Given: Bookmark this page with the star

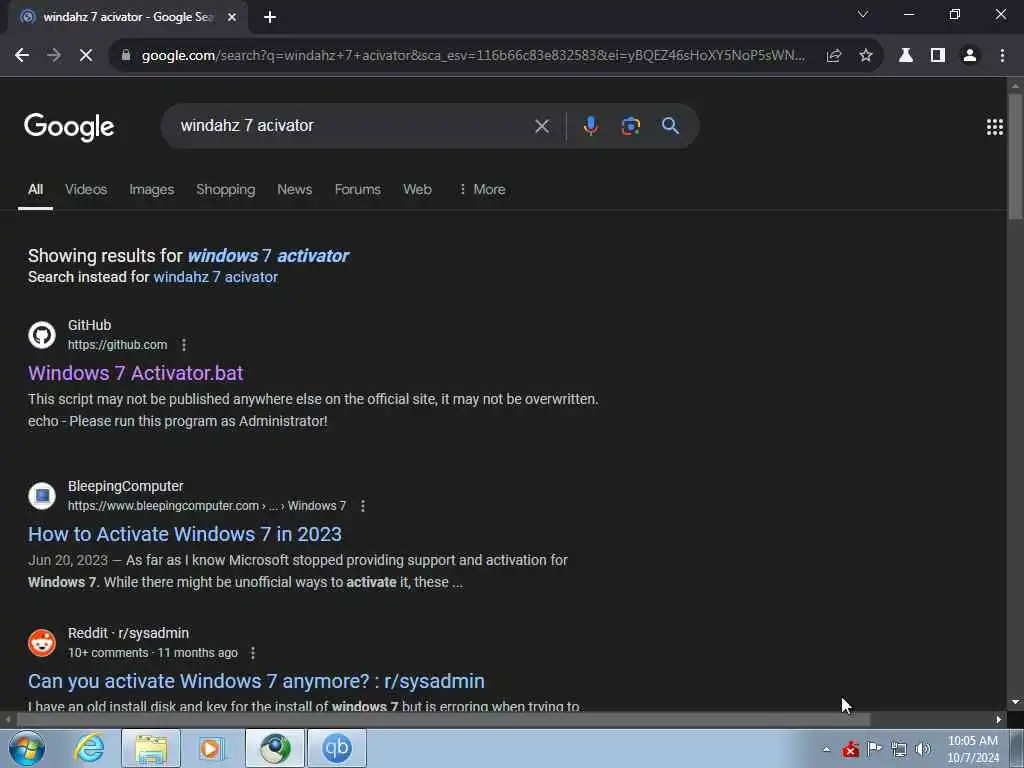Looking at the screenshot, I should (x=866, y=56).
